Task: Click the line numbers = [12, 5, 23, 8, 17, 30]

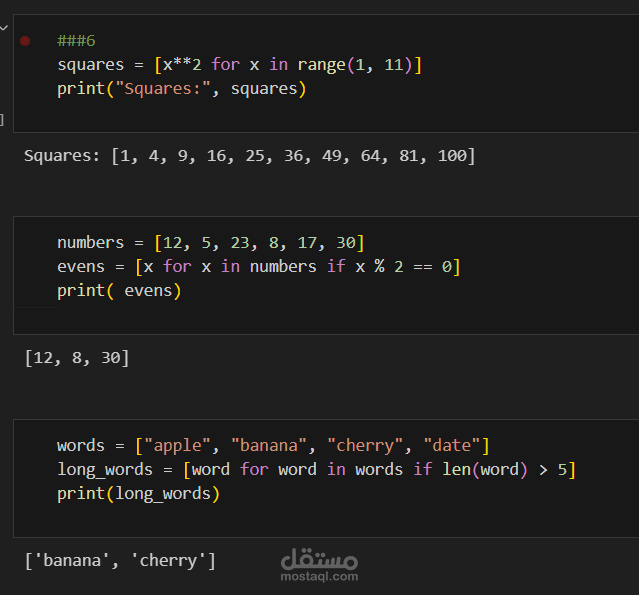Action: tap(210, 243)
